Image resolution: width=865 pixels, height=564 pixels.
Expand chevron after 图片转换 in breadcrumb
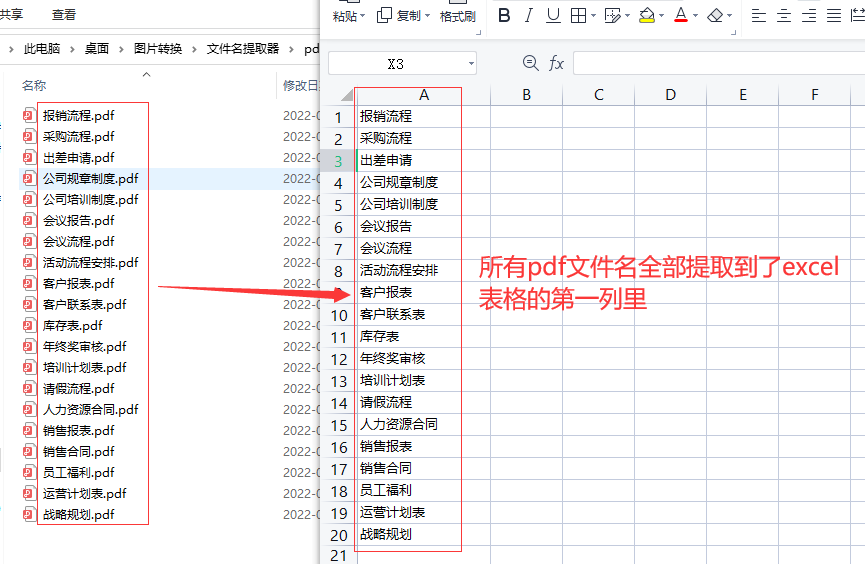coord(194,50)
